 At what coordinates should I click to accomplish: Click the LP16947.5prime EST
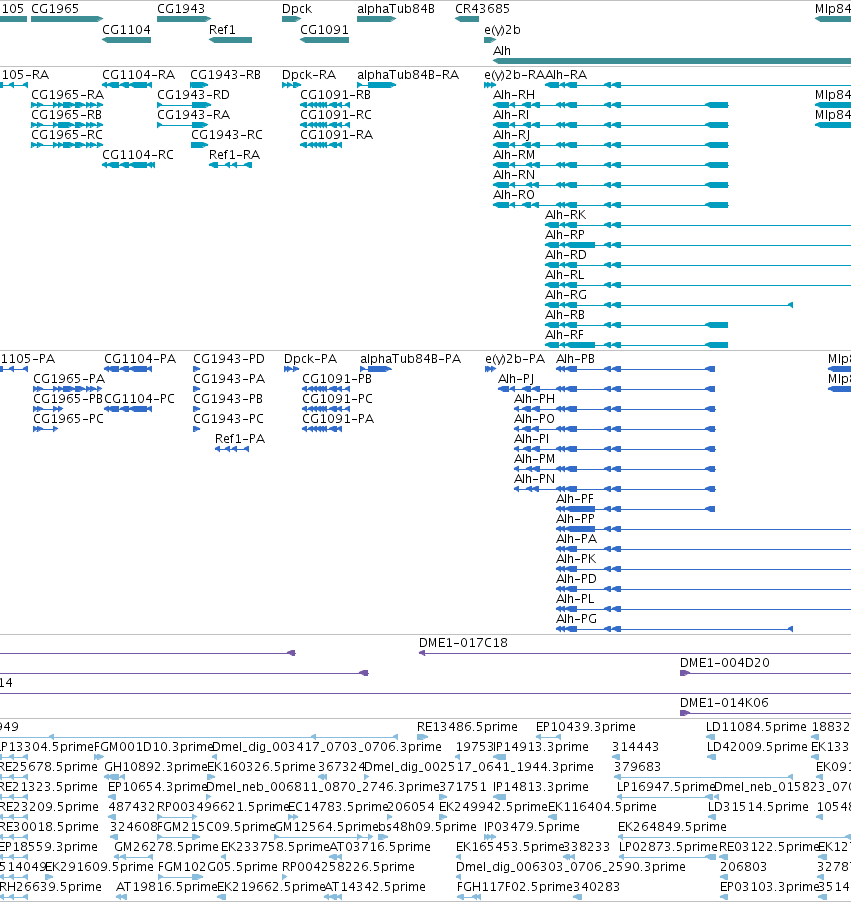coord(667,797)
